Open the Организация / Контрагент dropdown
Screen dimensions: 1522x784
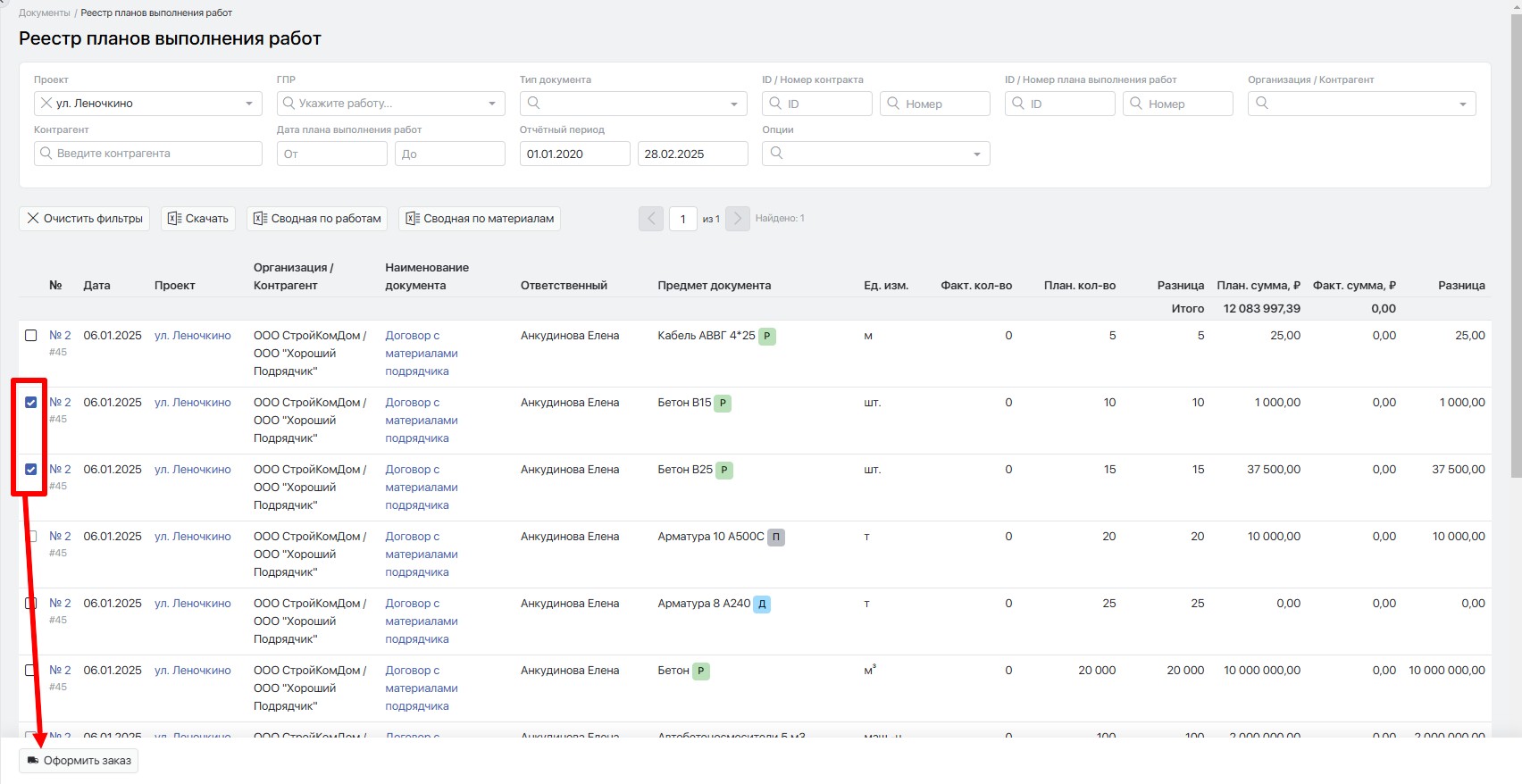coord(1362,104)
